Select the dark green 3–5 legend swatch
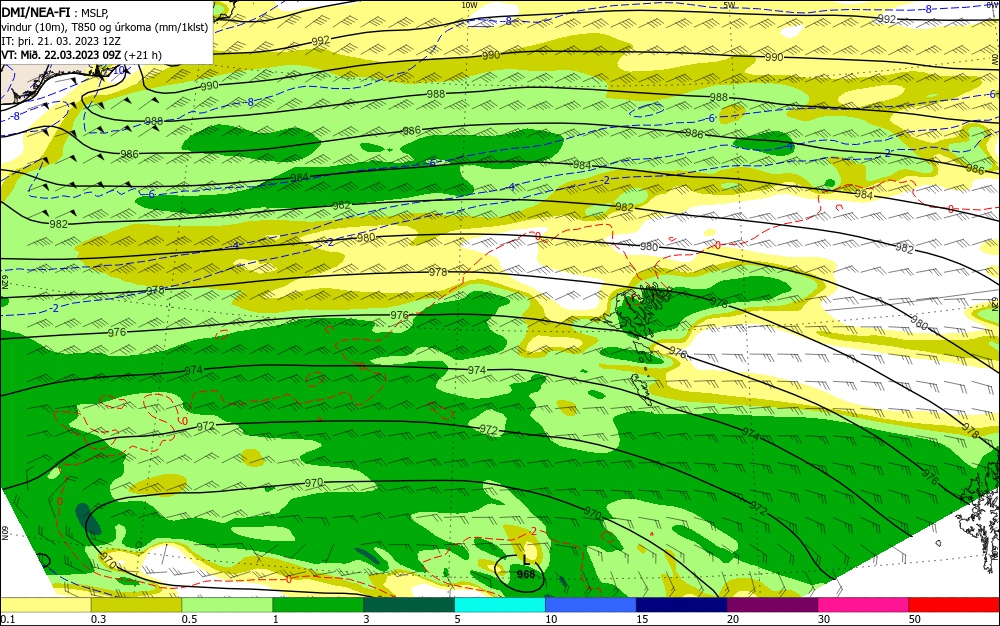The image size is (1000, 626). [x=409, y=605]
